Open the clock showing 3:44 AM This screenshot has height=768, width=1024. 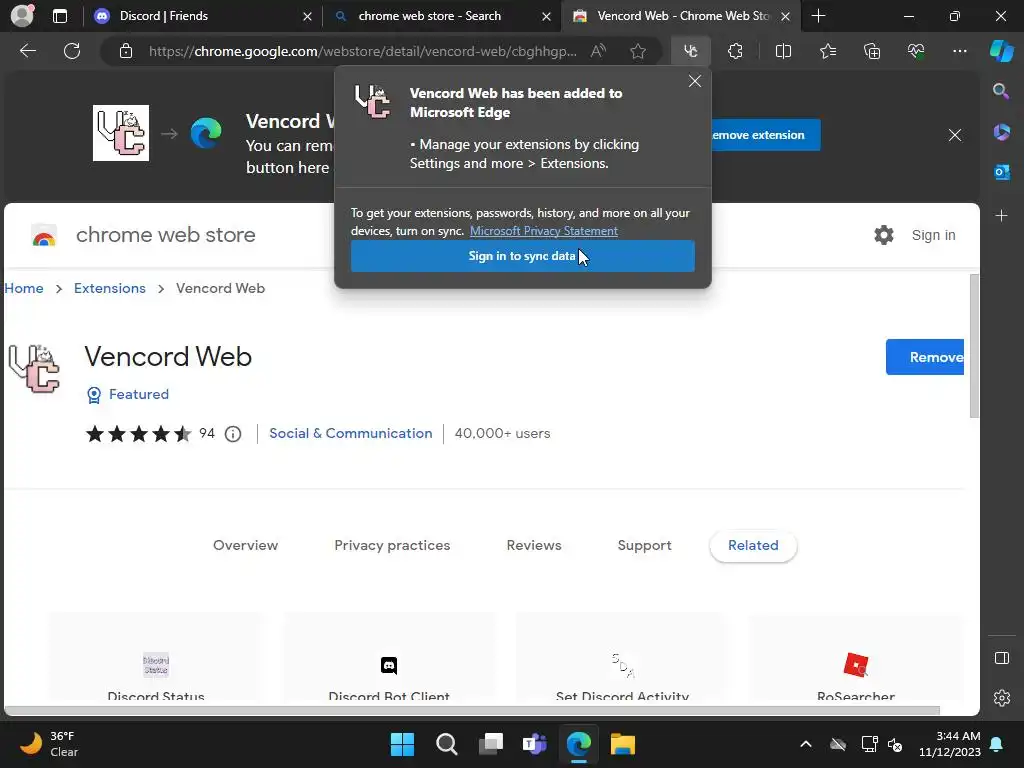click(x=950, y=744)
